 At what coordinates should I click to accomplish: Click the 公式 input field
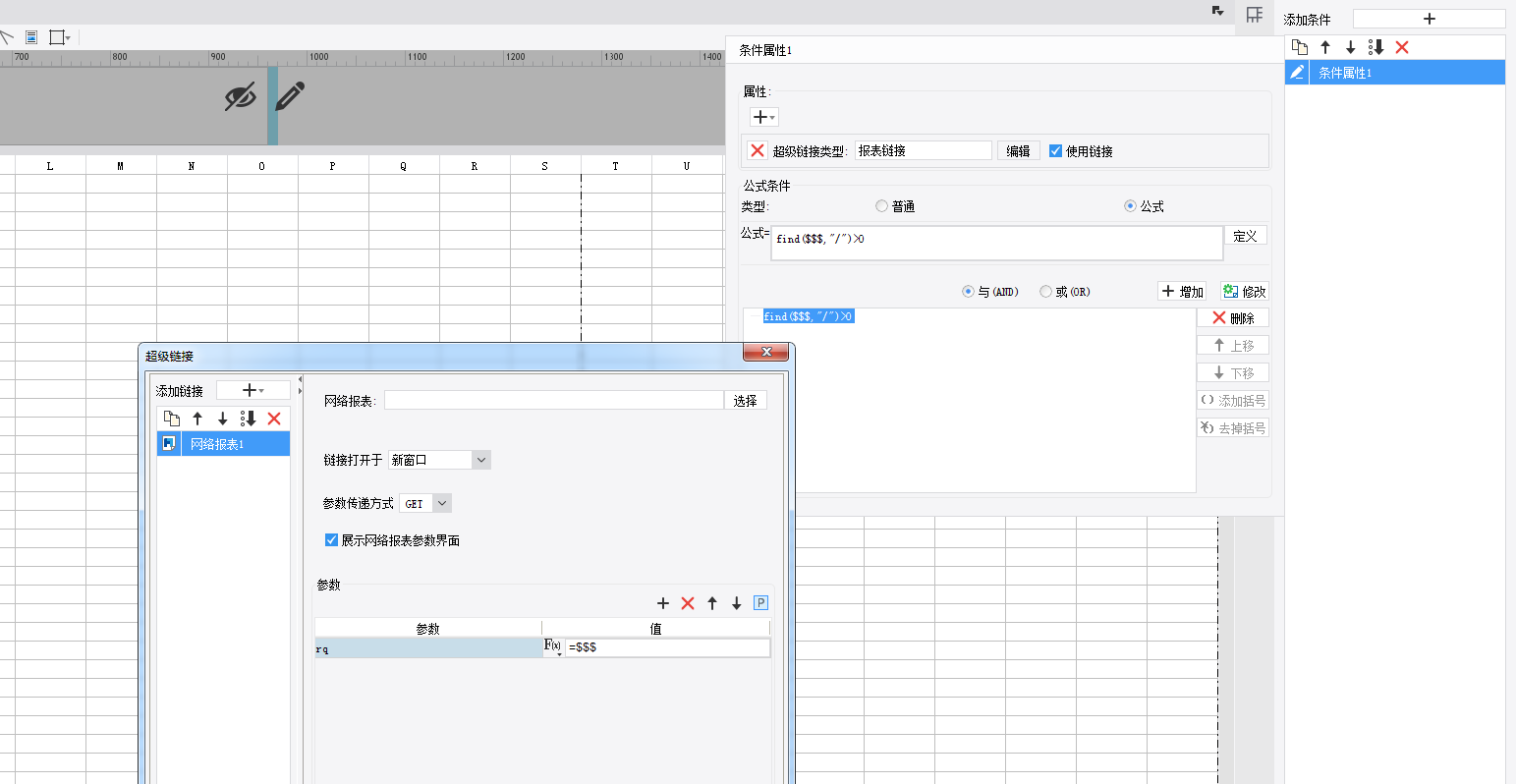point(996,243)
